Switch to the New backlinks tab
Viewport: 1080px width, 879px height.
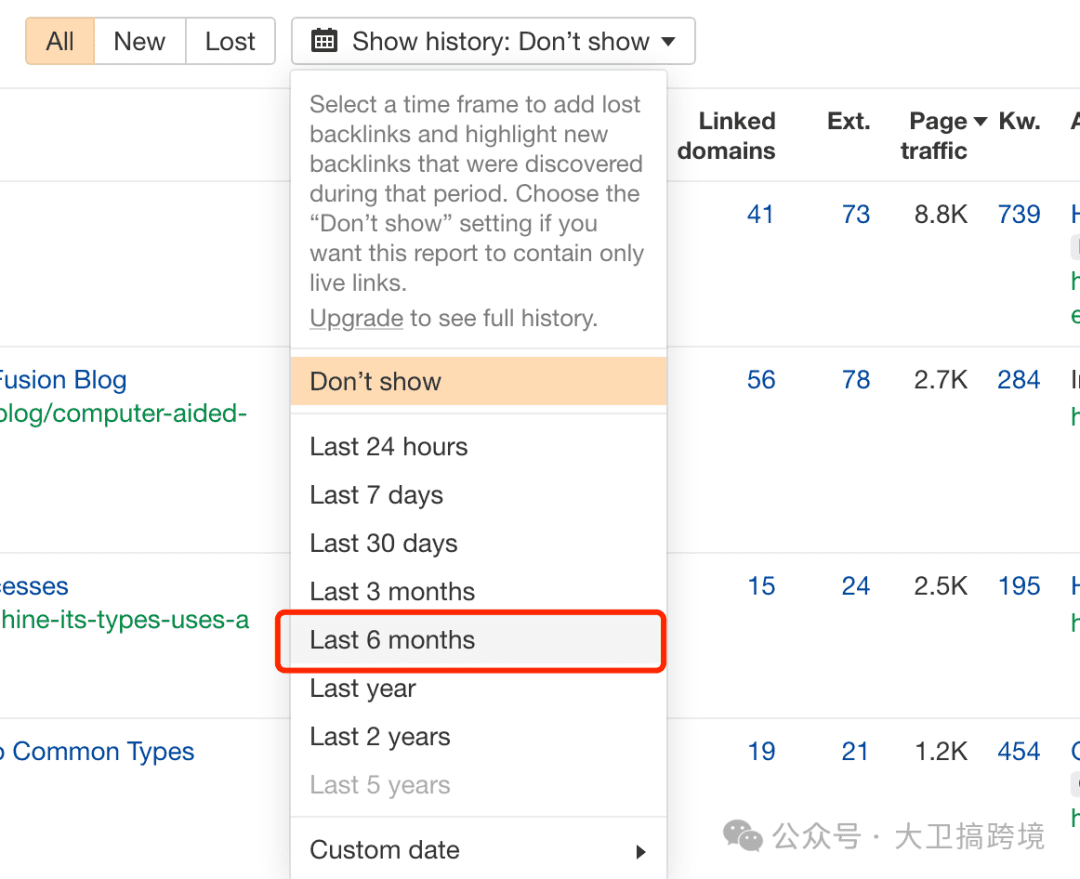(139, 41)
